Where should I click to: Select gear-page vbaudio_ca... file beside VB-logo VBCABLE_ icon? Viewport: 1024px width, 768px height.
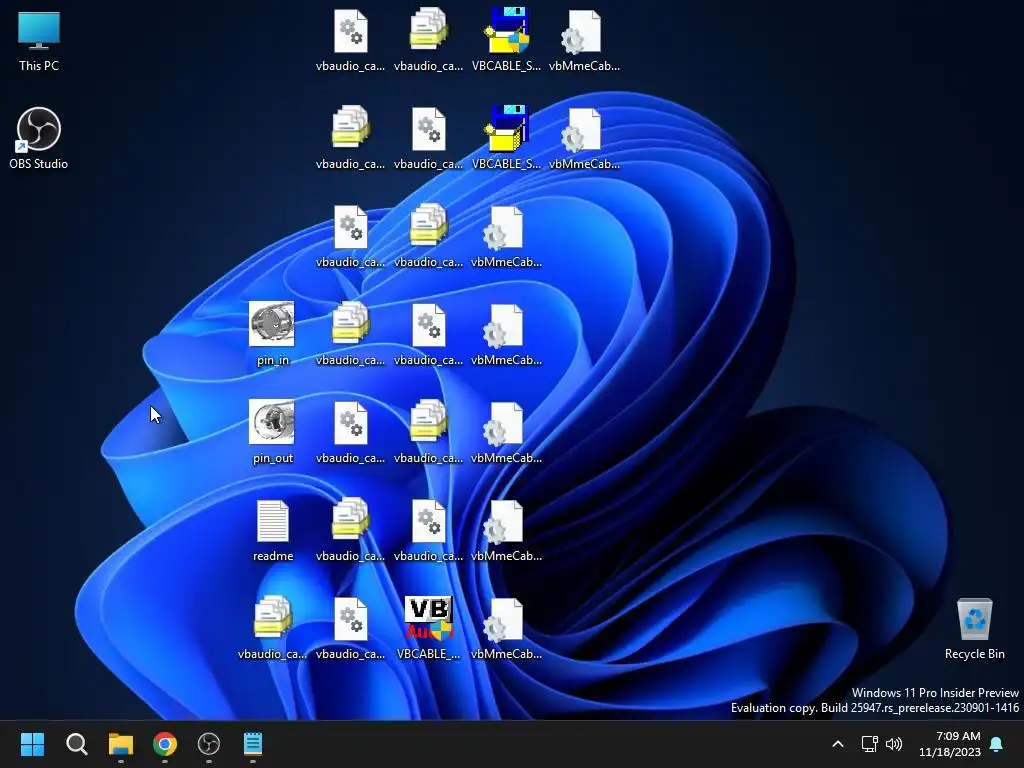(x=350, y=628)
